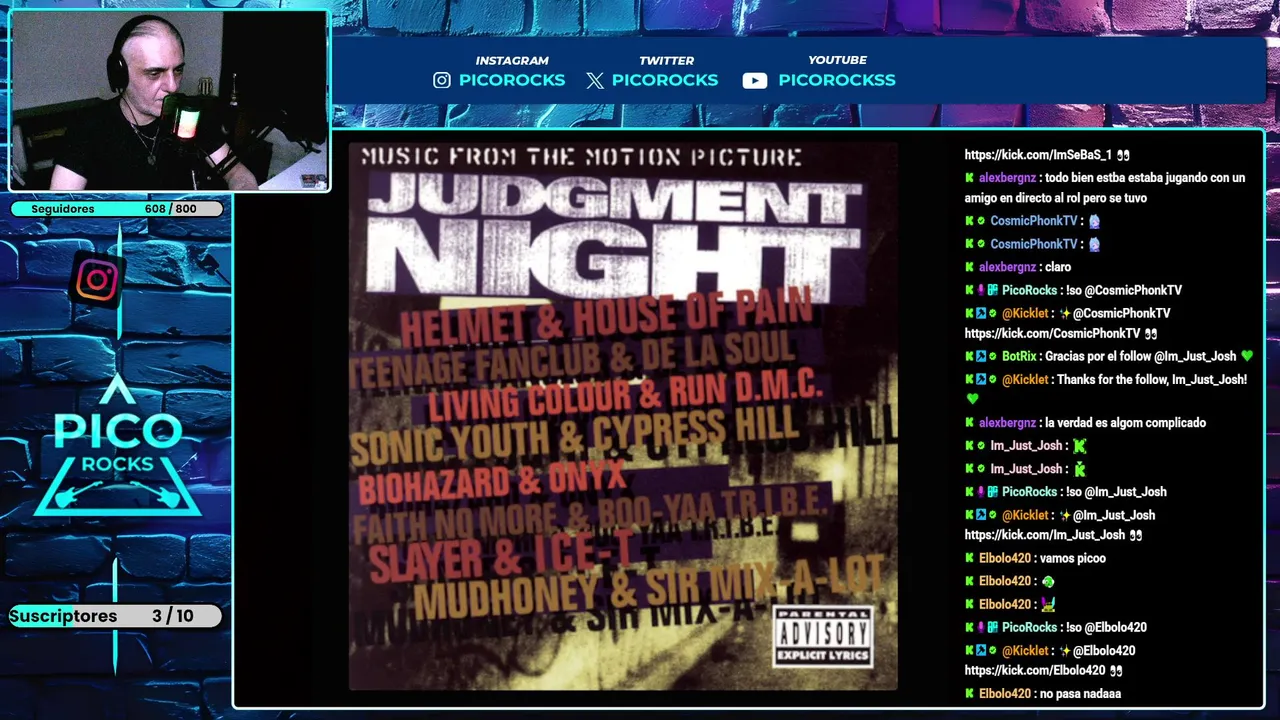The image size is (1280, 720).
Task: Open the kick.com/CosmicPhonkTV link in chat
Action: point(1052,333)
